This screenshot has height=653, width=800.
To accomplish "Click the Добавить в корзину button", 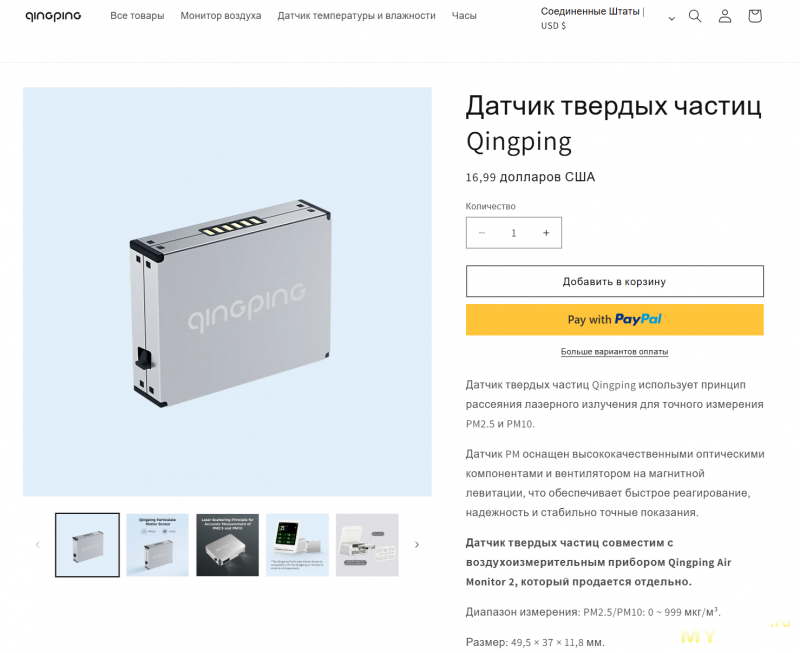I will pyautogui.click(x=615, y=281).
